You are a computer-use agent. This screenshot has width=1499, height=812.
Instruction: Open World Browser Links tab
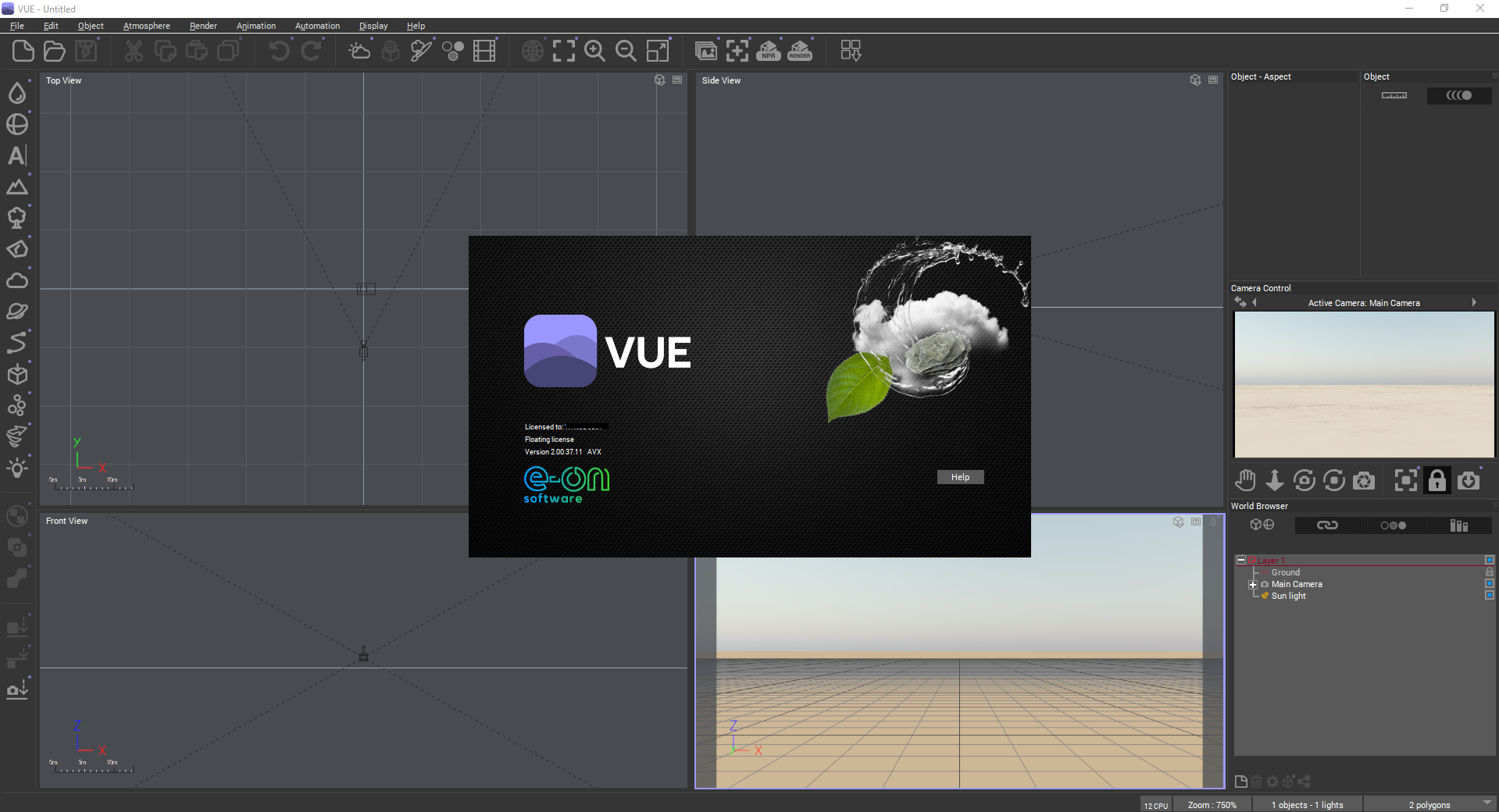click(1327, 525)
